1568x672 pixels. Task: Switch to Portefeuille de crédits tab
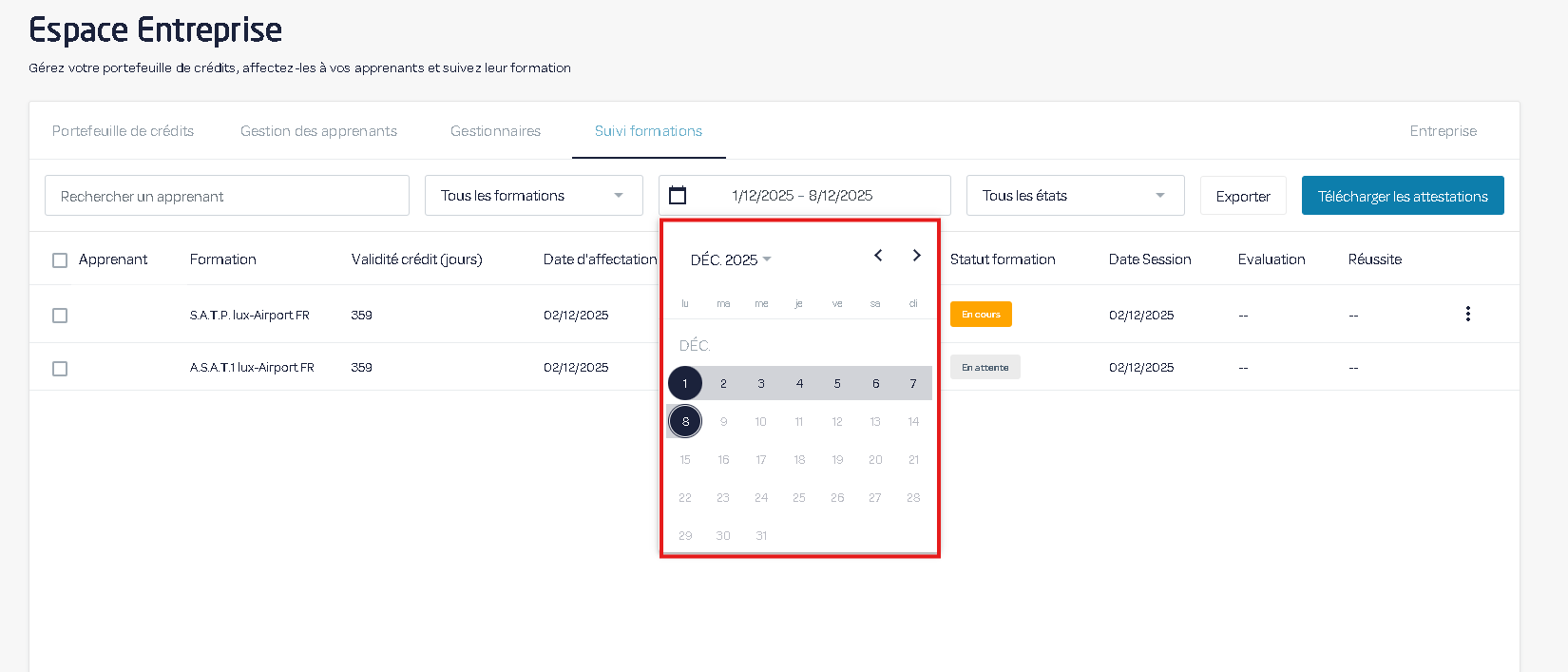[123, 131]
